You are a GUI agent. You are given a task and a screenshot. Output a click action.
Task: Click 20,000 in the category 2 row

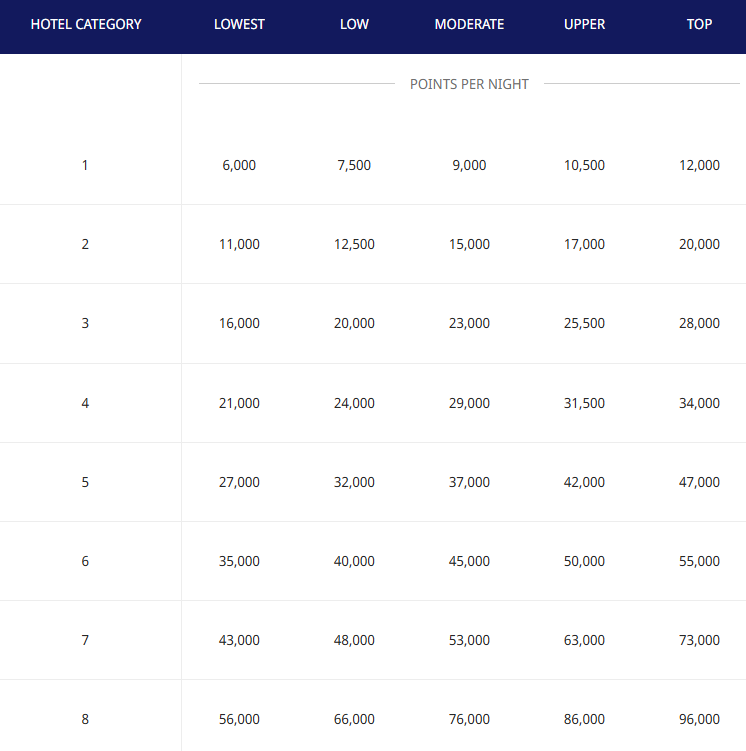coord(699,244)
